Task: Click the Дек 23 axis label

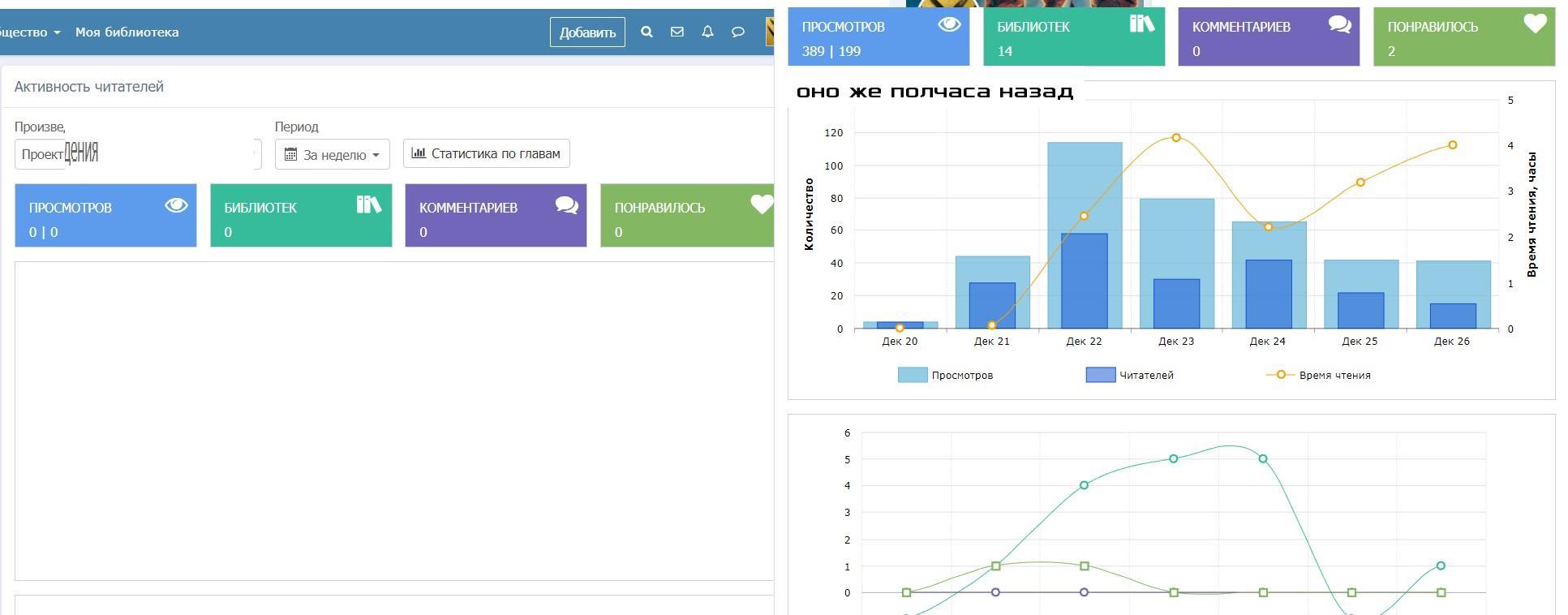Action: pyautogui.click(x=1176, y=341)
